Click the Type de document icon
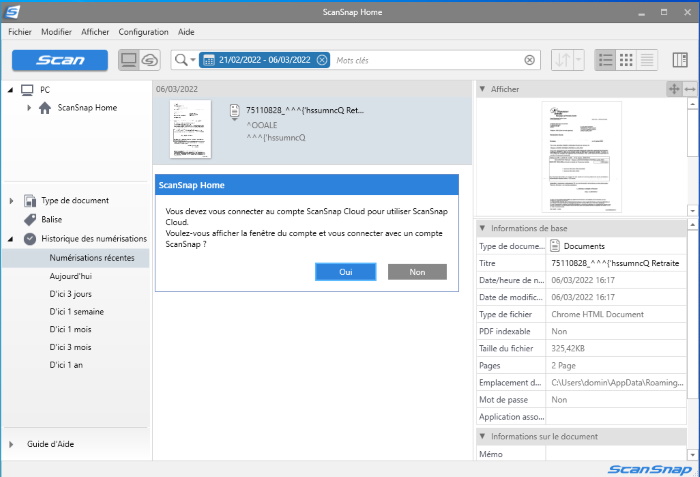Image resolution: width=700 pixels, height=477 pixels. coord(30,201)
